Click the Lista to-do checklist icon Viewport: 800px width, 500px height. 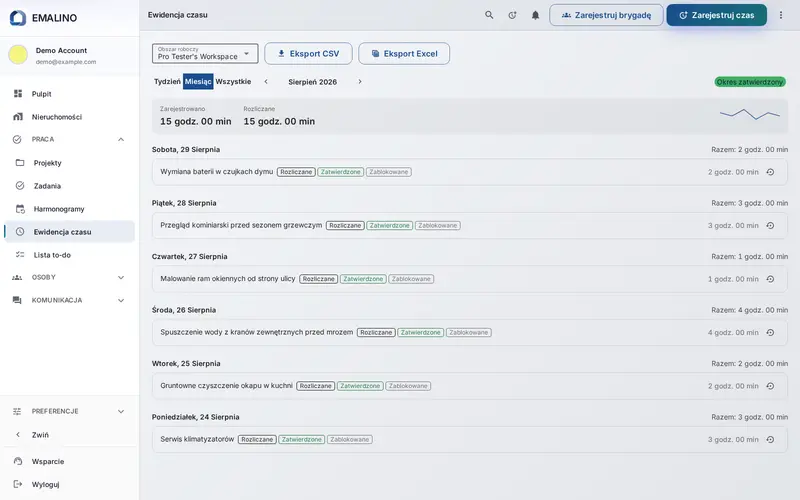(20, 255)
